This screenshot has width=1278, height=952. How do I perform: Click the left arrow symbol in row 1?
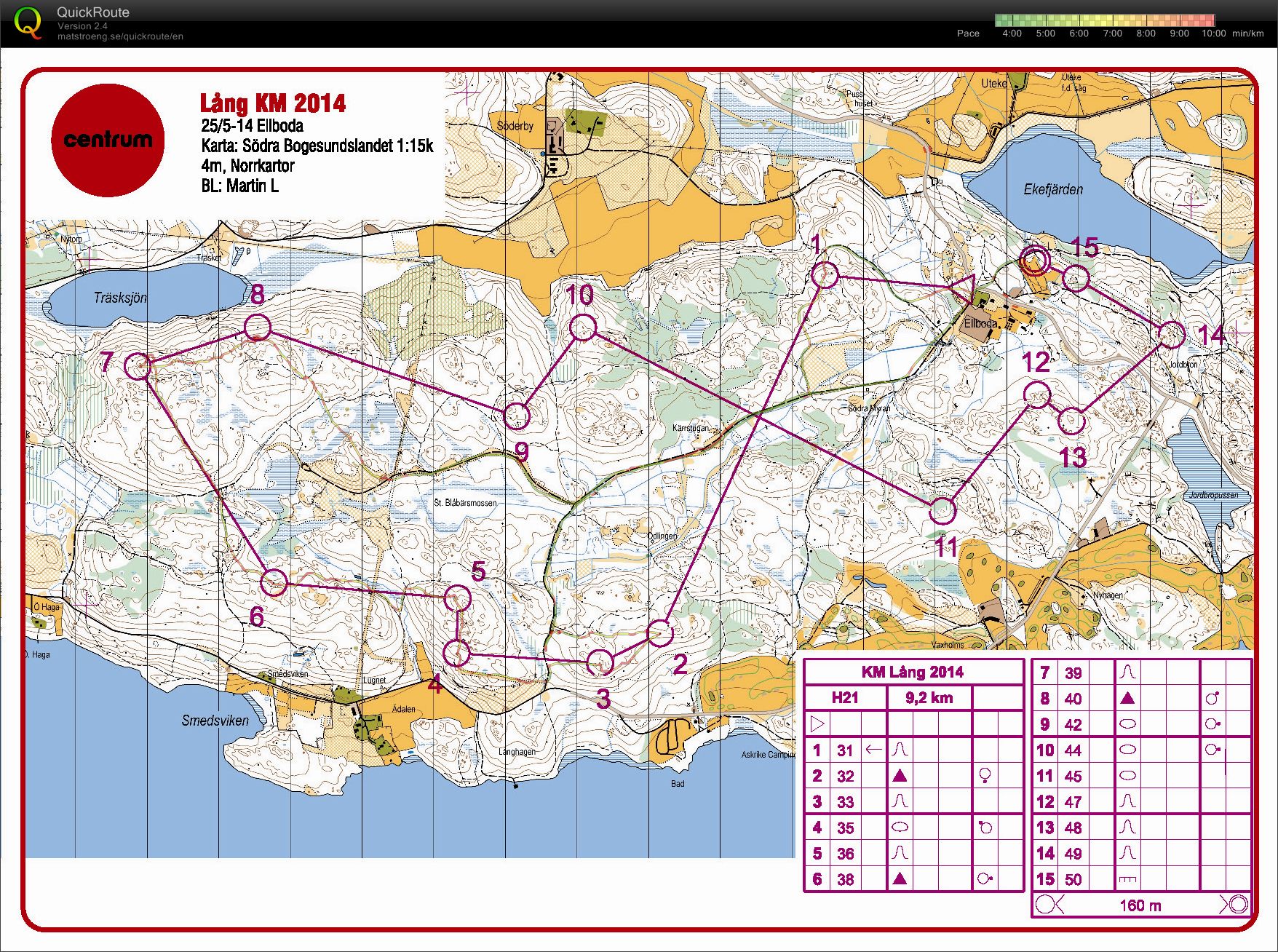(x=873, y=750)
